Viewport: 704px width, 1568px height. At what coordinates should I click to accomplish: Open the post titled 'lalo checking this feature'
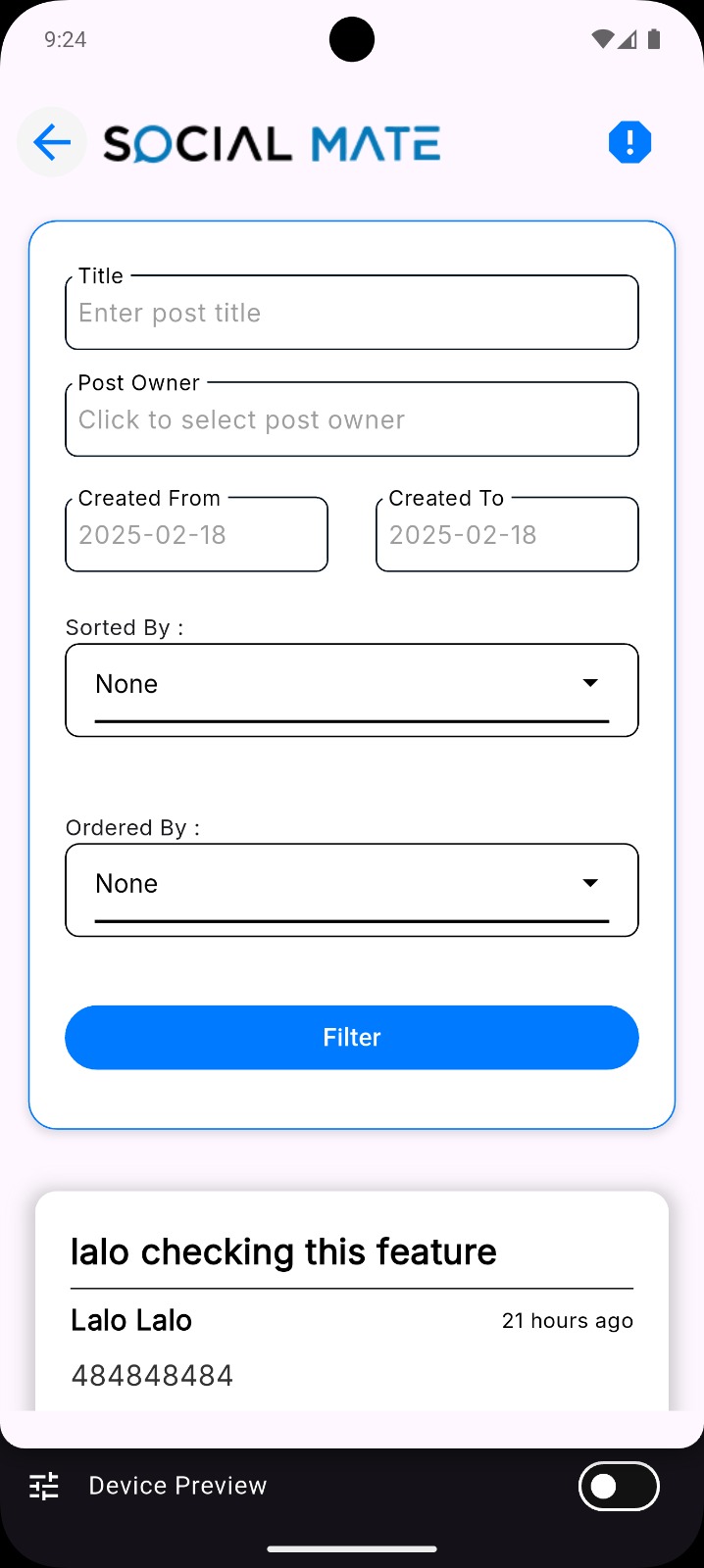[x=283, y=1251]
